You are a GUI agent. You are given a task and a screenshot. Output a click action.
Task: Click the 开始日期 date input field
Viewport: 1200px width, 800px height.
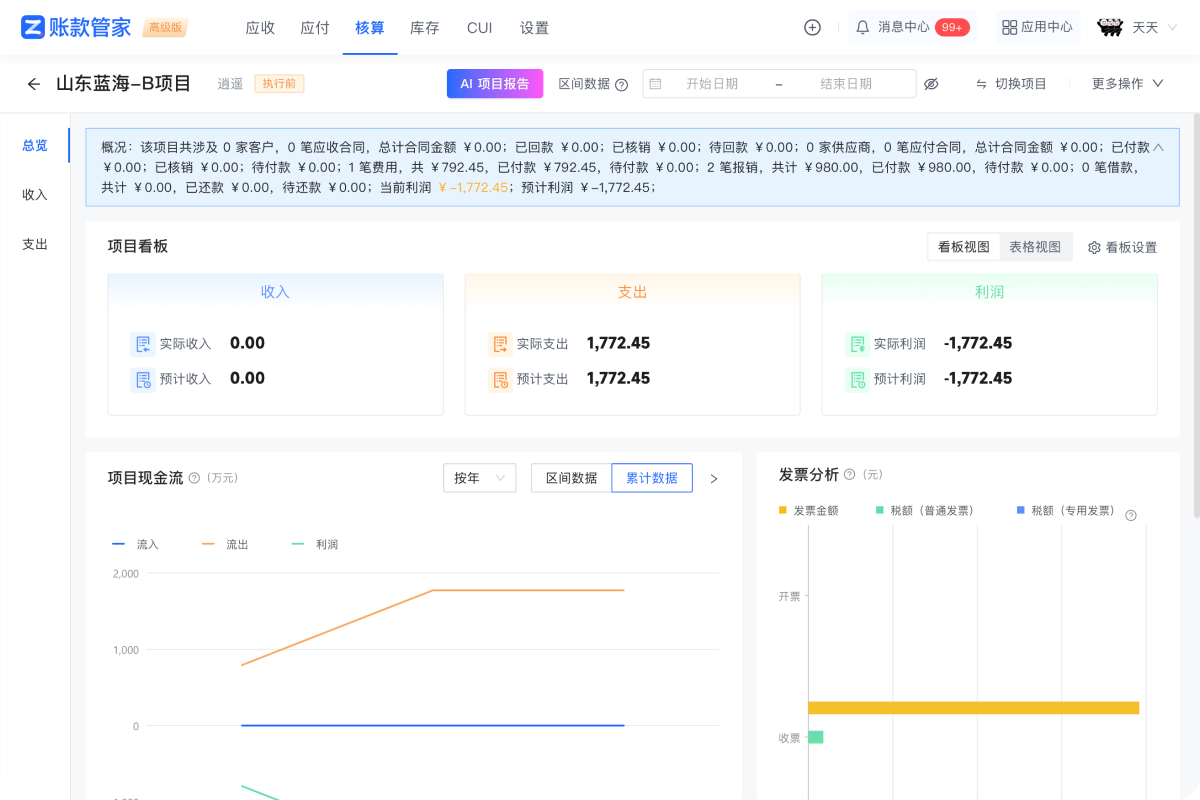tap(711, 84)
